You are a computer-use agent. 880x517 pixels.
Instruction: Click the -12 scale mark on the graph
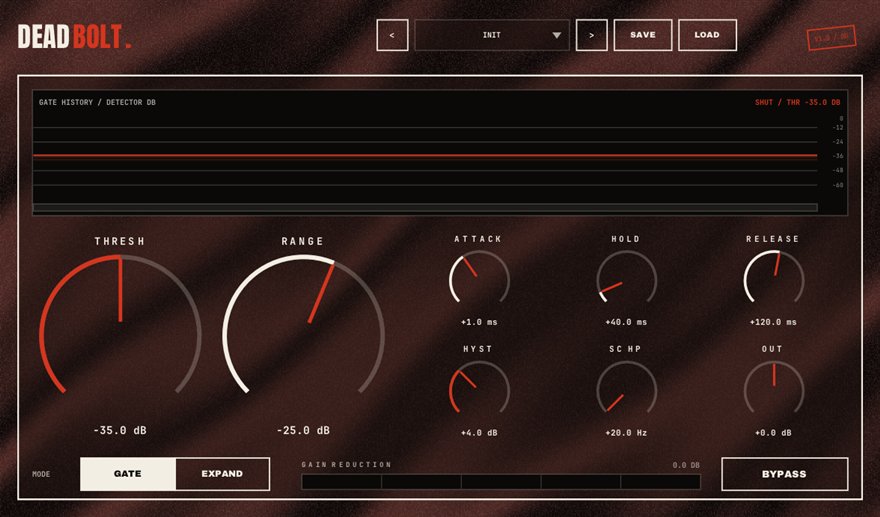838,128
